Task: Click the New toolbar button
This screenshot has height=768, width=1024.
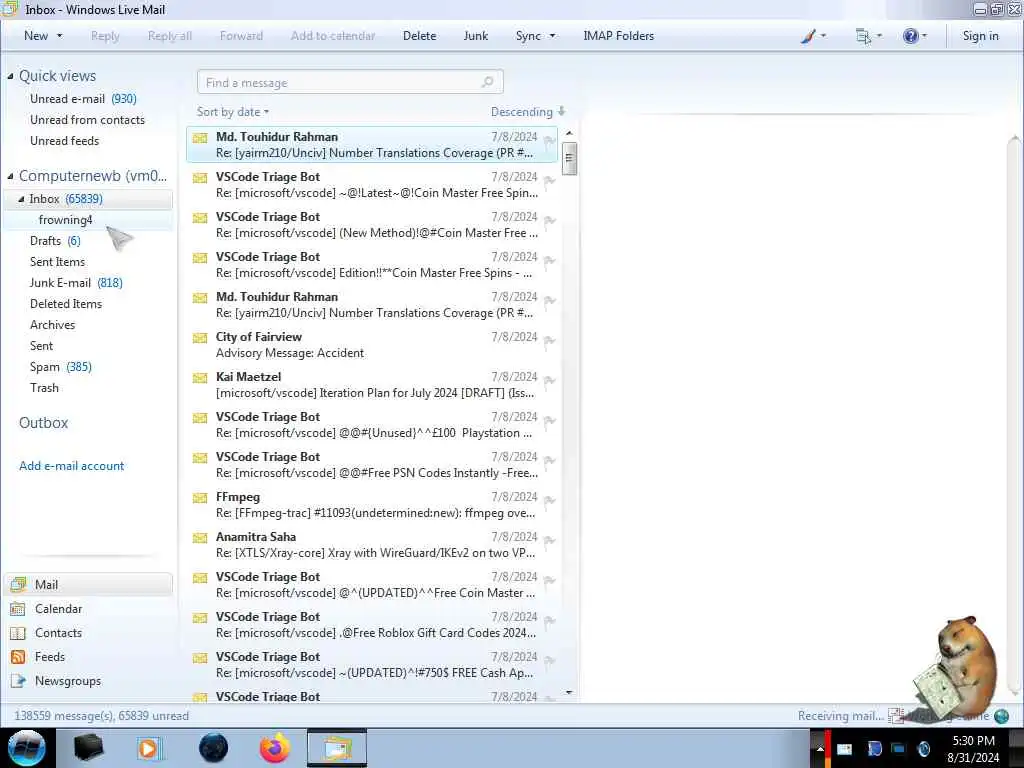Action: [36, 36]
